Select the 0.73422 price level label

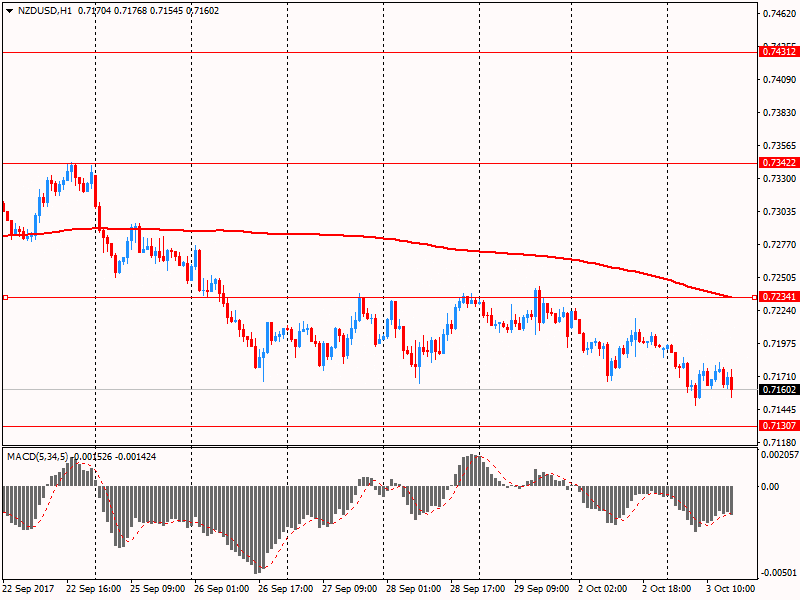[x=779, y=163]
